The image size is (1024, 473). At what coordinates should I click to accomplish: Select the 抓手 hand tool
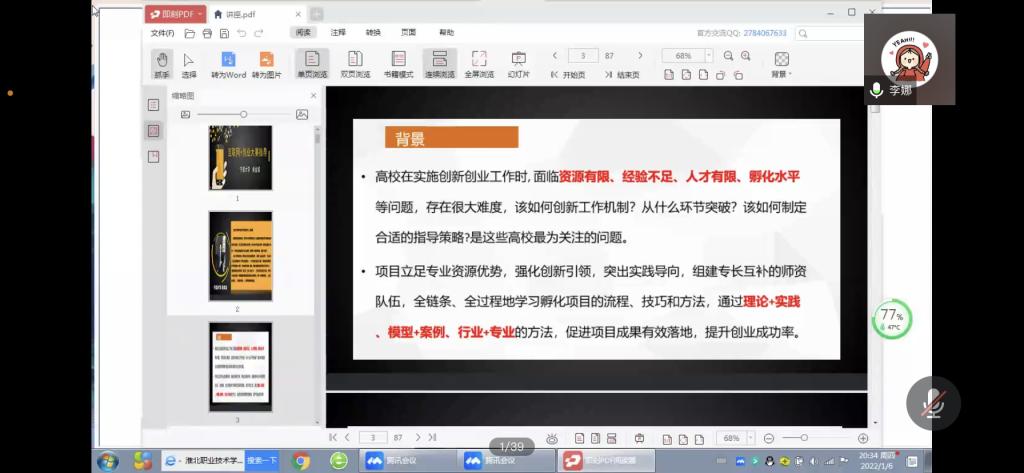(161, 64)
